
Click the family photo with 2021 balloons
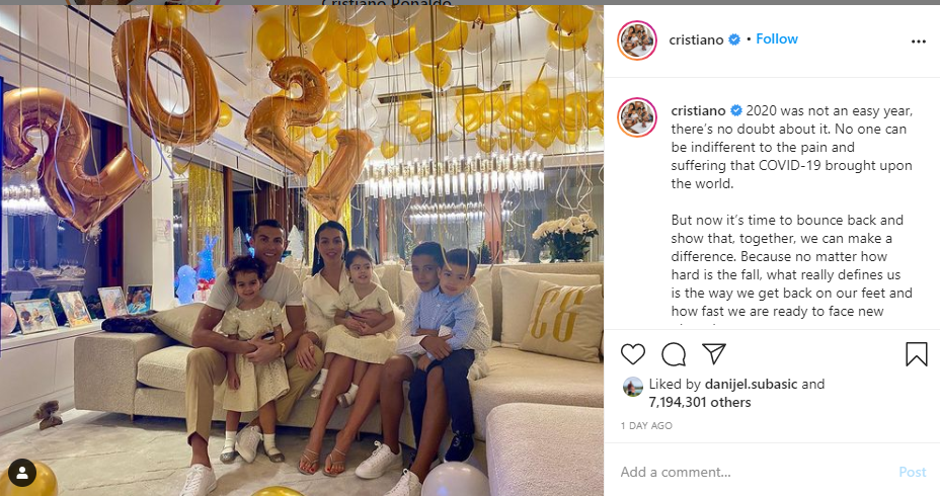302,251
